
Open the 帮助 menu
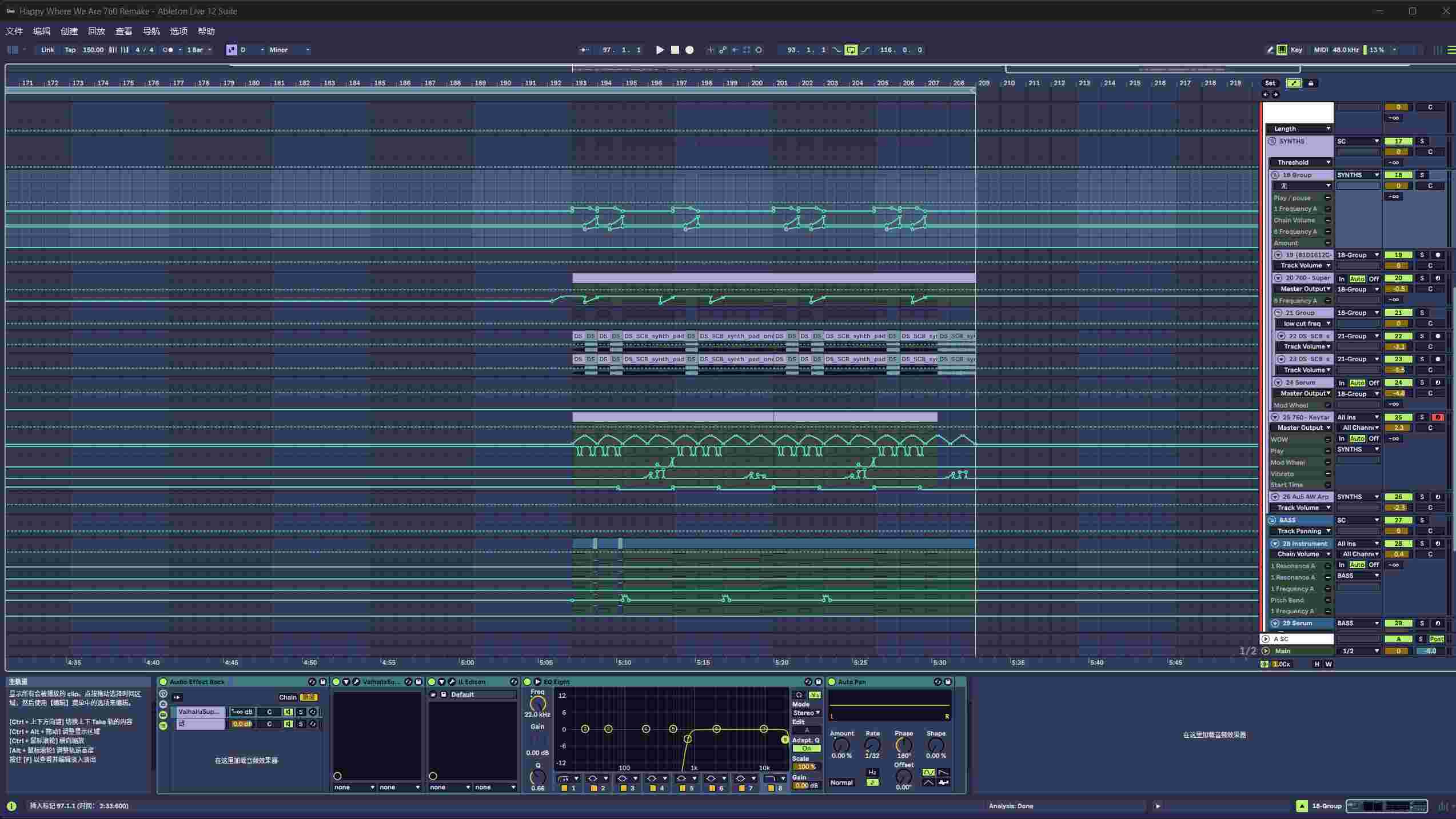[206, 31]
